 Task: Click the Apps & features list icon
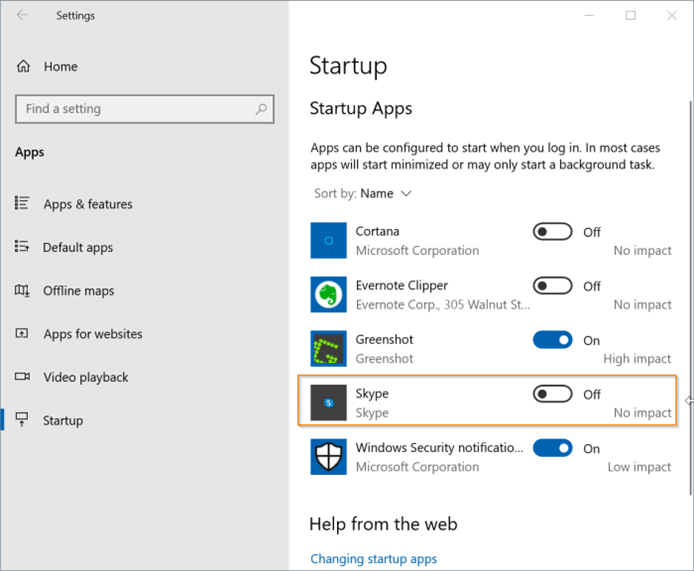click(x=22, y=203)
